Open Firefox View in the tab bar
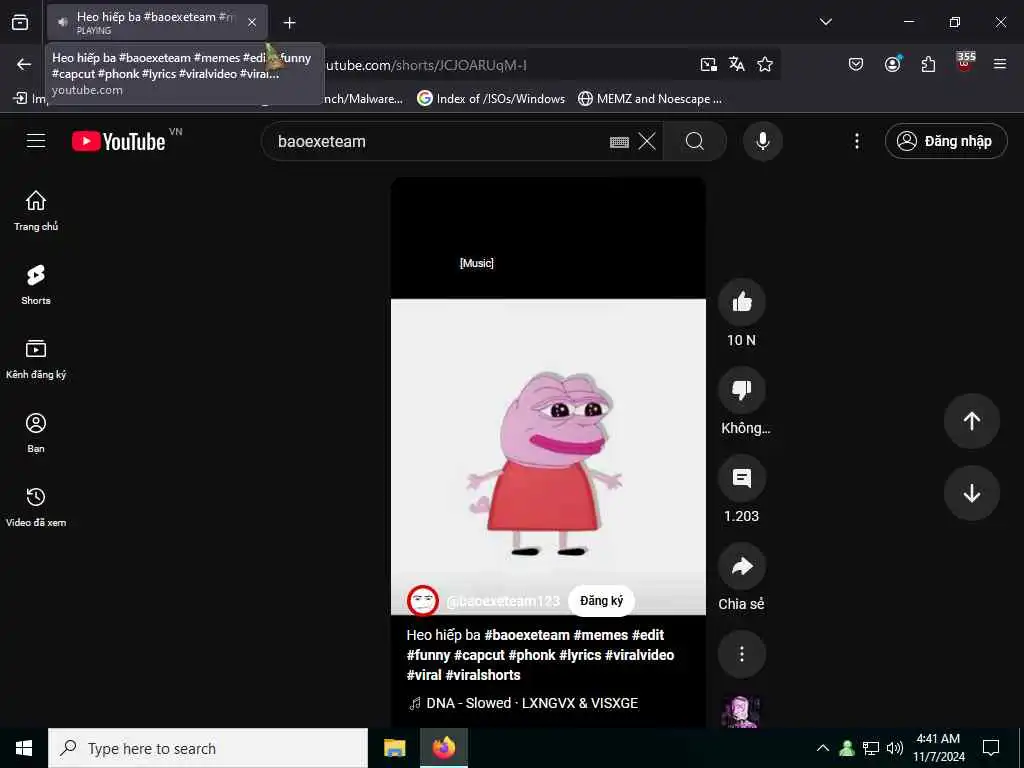Screen dimensions: 1024x768 coord(20,22)
